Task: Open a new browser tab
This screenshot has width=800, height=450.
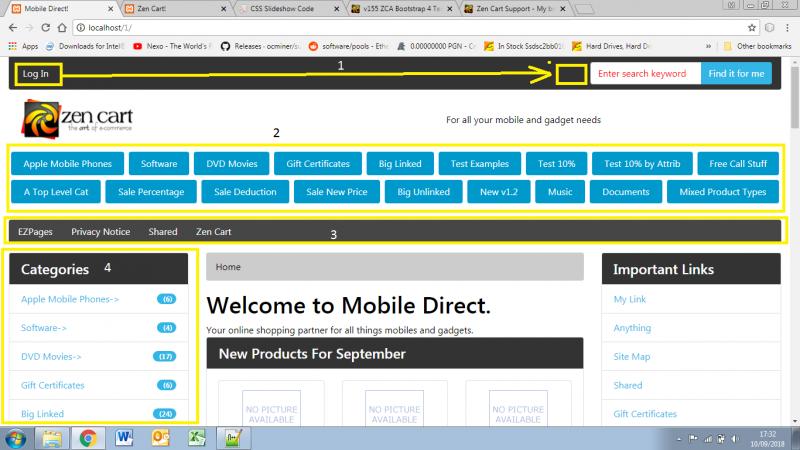Action: coord(584,9)
